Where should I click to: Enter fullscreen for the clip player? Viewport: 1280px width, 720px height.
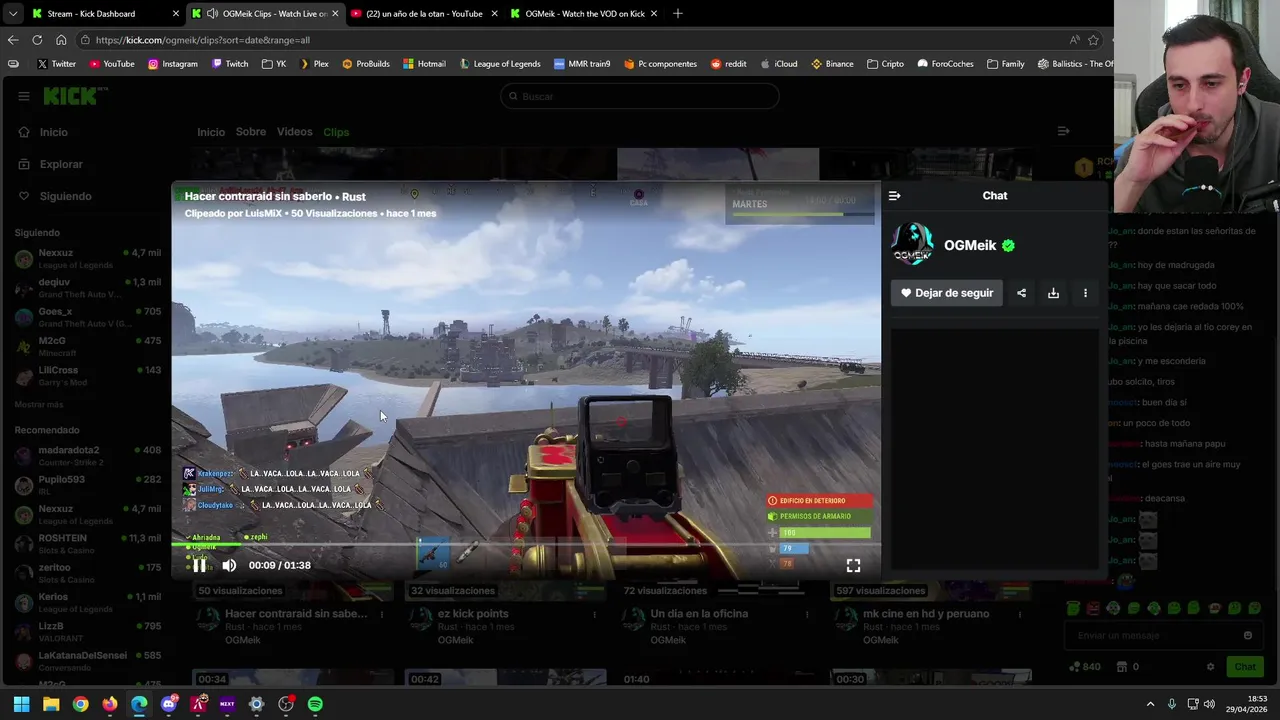point(853,565)
